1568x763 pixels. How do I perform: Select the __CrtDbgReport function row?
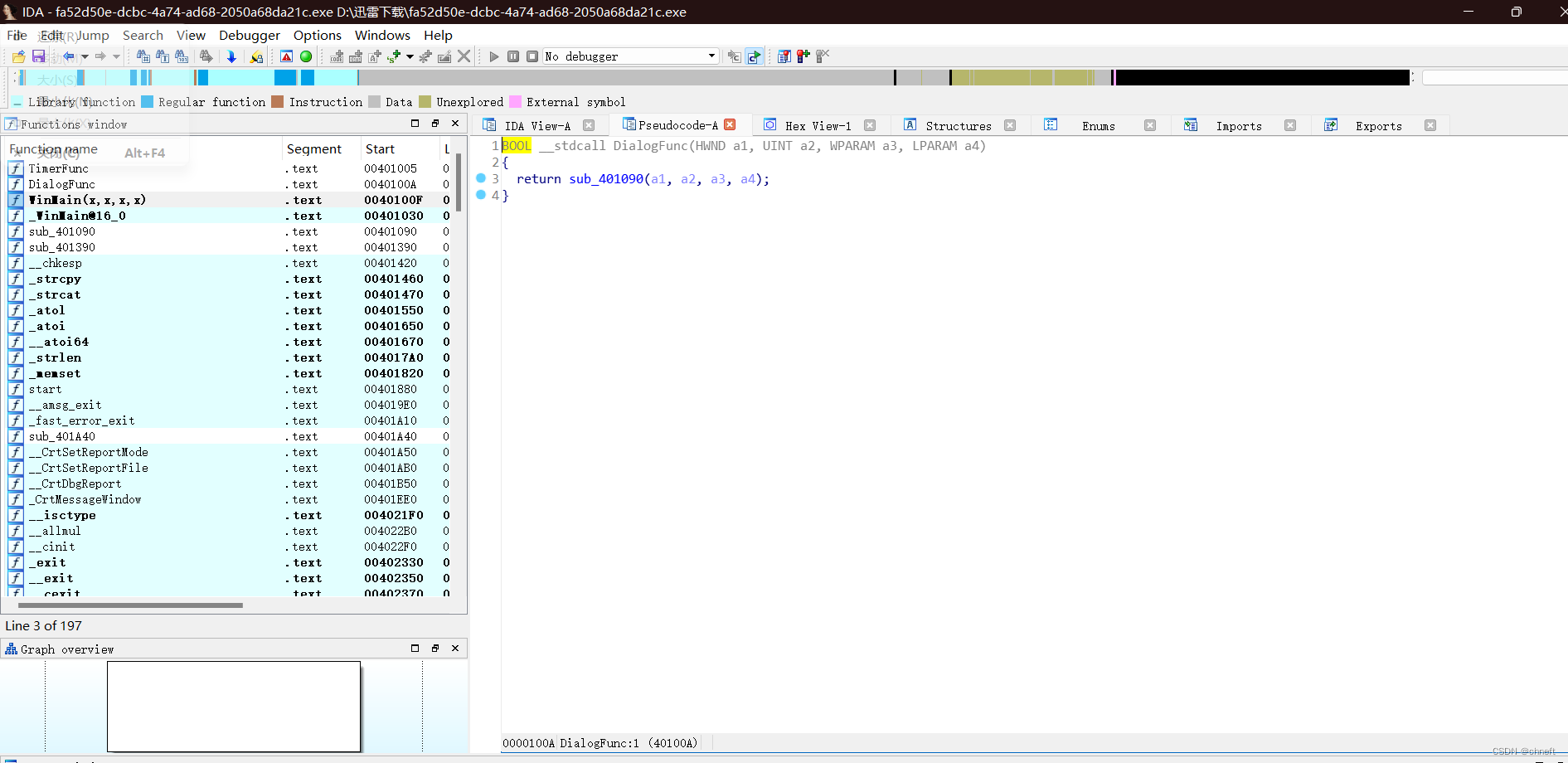228,484
